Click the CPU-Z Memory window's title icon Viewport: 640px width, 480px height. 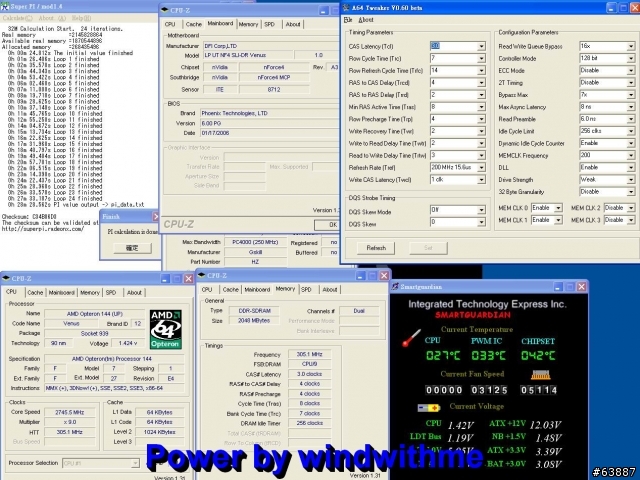click(201, 276)
